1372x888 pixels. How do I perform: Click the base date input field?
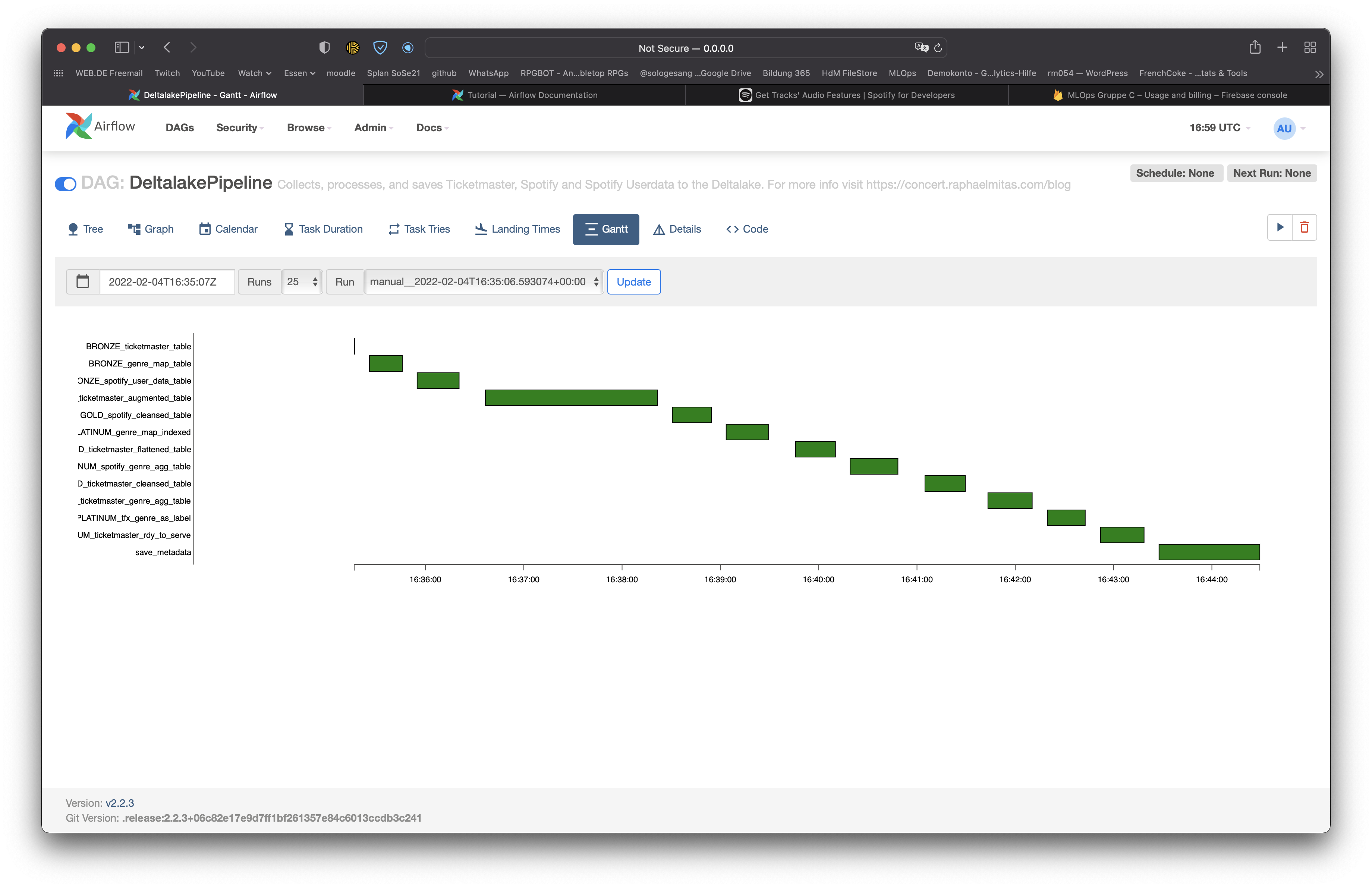coord(167,282)
